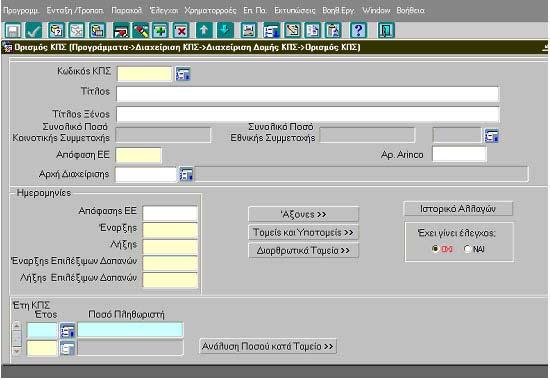
Task: Click the edit-field pencil toolbar icon
Action: pos(292,31)
